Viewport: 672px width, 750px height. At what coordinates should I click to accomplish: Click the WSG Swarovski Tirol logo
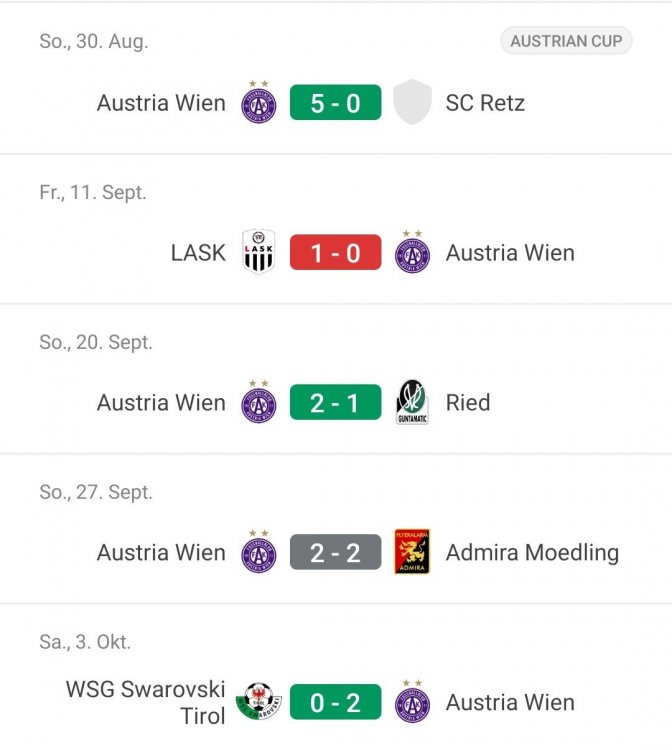tap(259, 701)
